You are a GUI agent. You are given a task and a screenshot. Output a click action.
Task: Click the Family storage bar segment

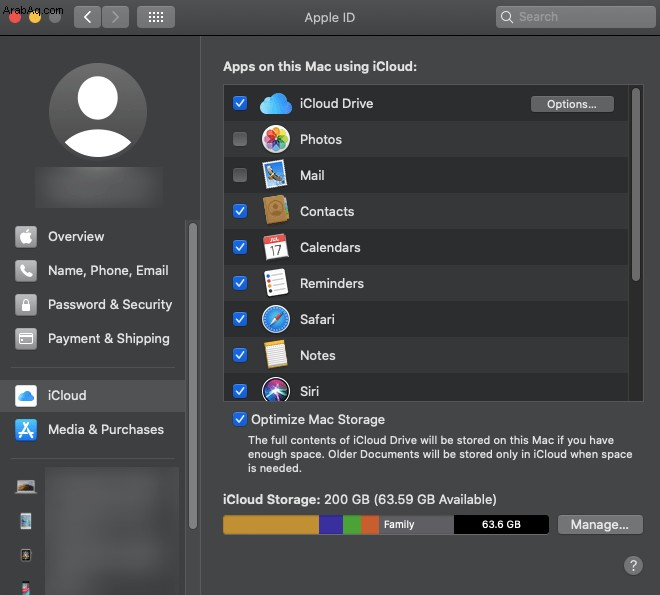(x=416, y=524)
